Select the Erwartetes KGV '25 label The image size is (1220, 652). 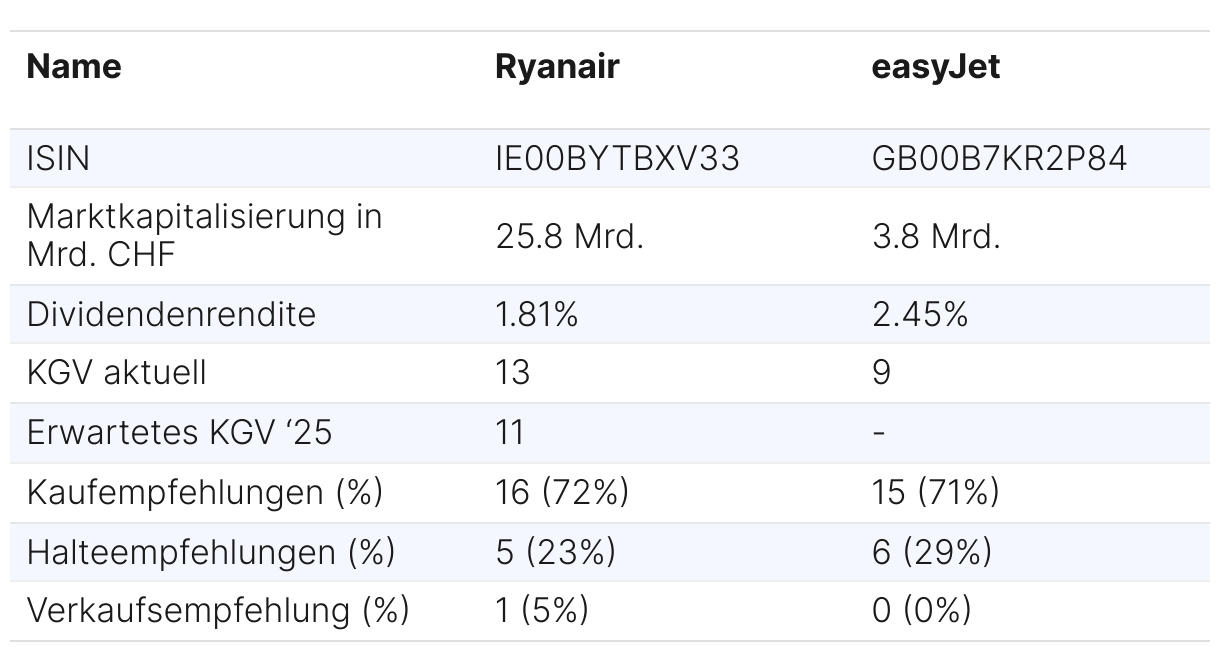point(179,432)
